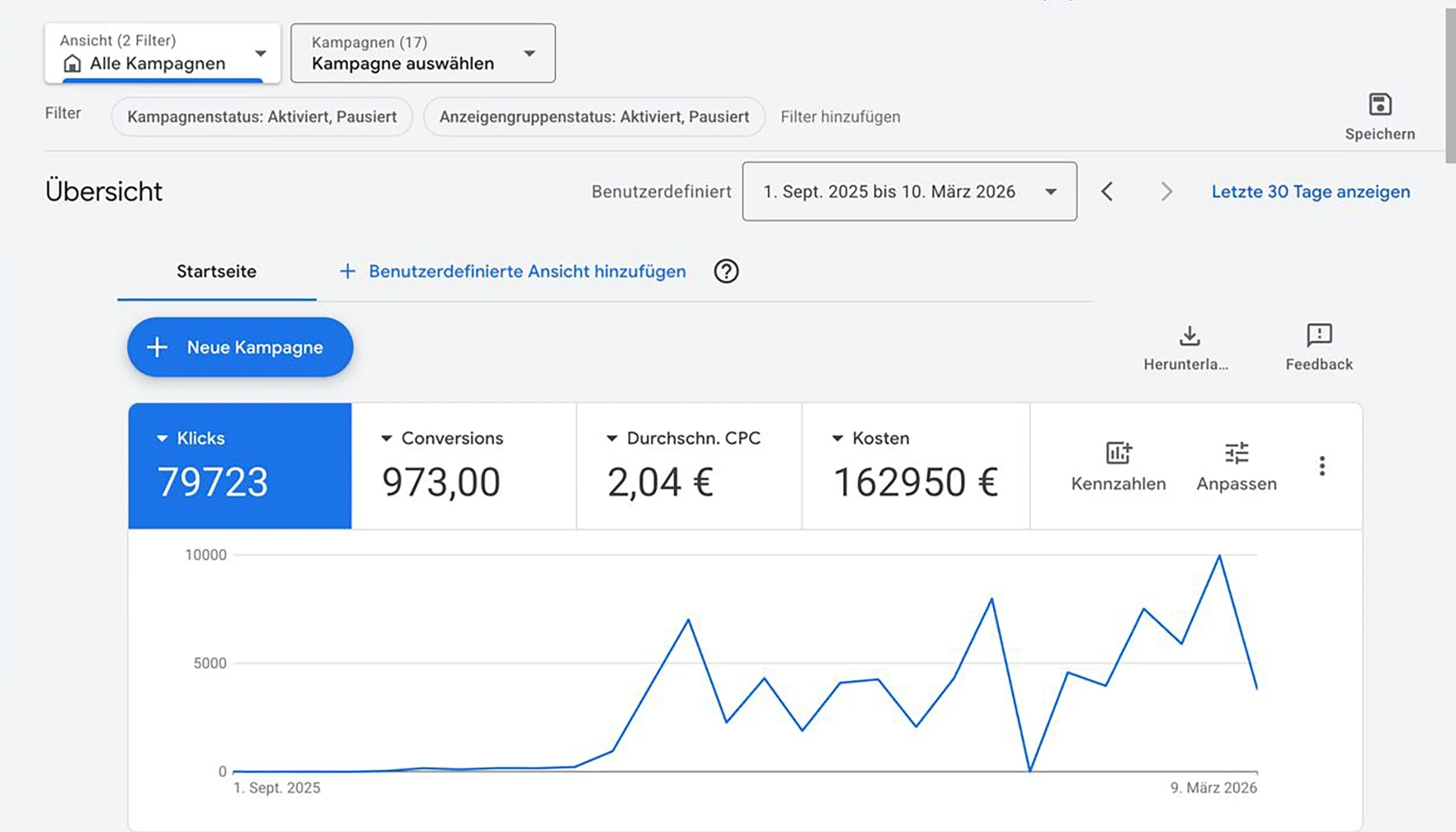Click the help question mark icon
Image resolution: width=1456 pixels, height=832 pixels.
(x=726, y=271)
